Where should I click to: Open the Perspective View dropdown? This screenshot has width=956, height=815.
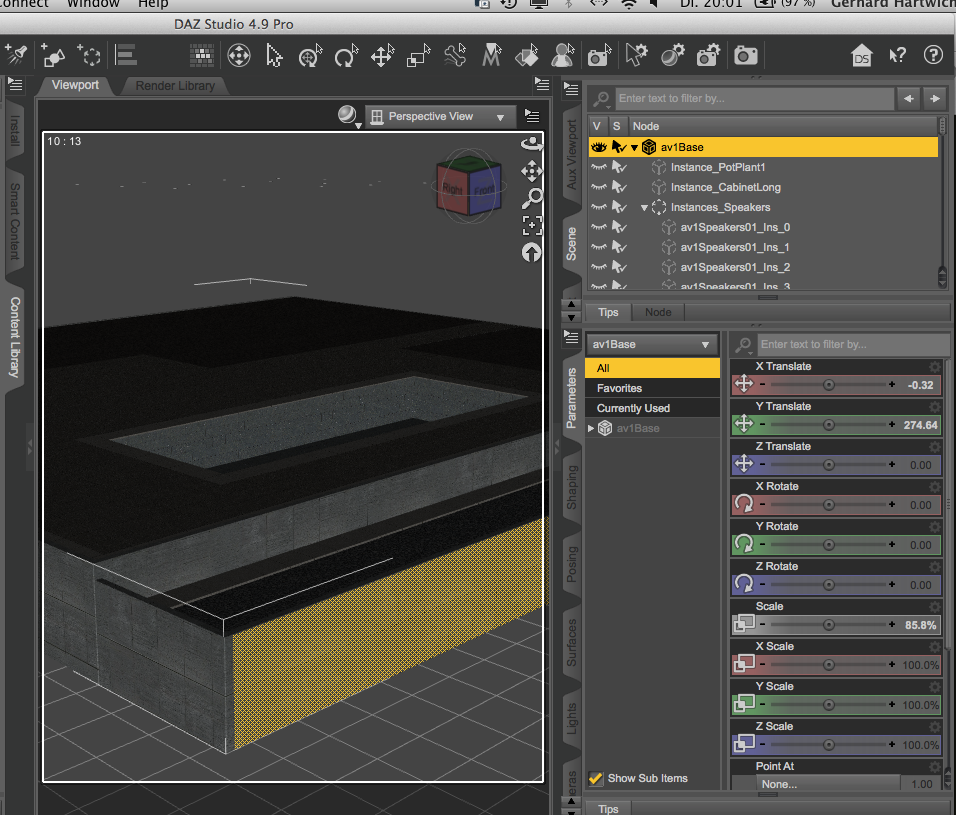(438, 117)
